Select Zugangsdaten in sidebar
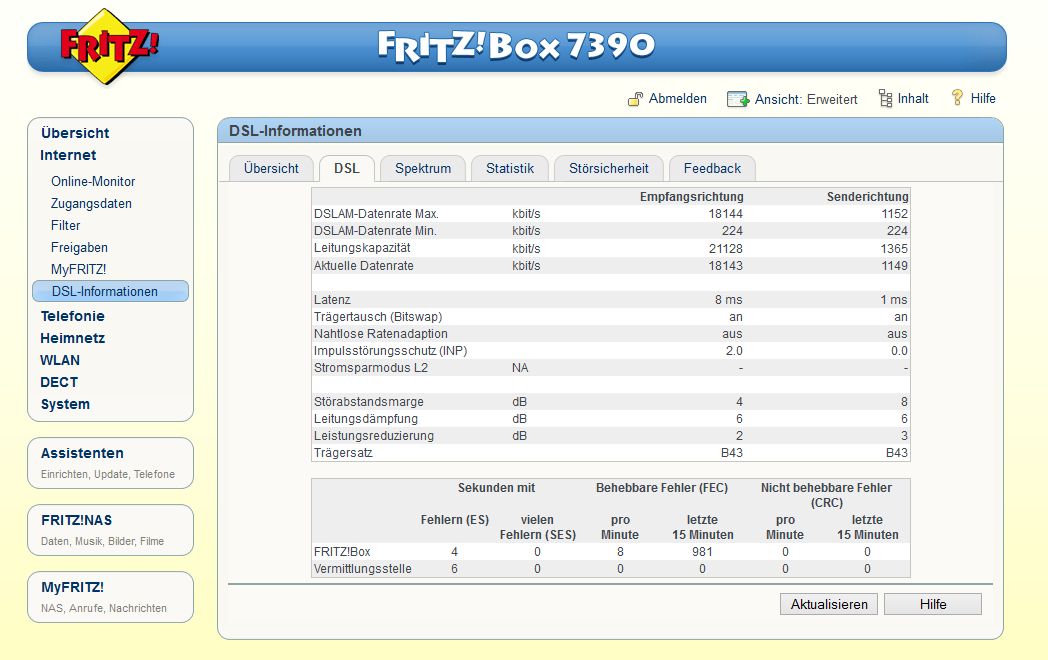The image size is (1048, 660). [91, 203]
